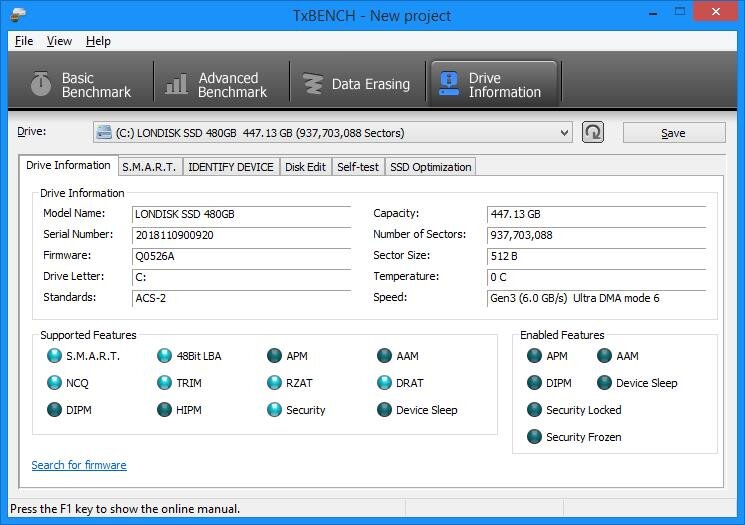Expand the Drive selection dropdown

564,133
